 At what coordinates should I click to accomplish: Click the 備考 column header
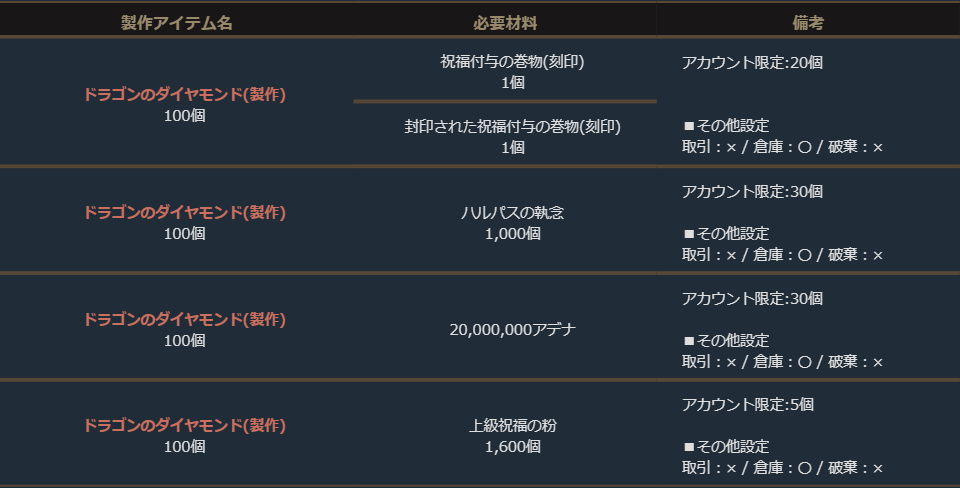tap(806, 22)
